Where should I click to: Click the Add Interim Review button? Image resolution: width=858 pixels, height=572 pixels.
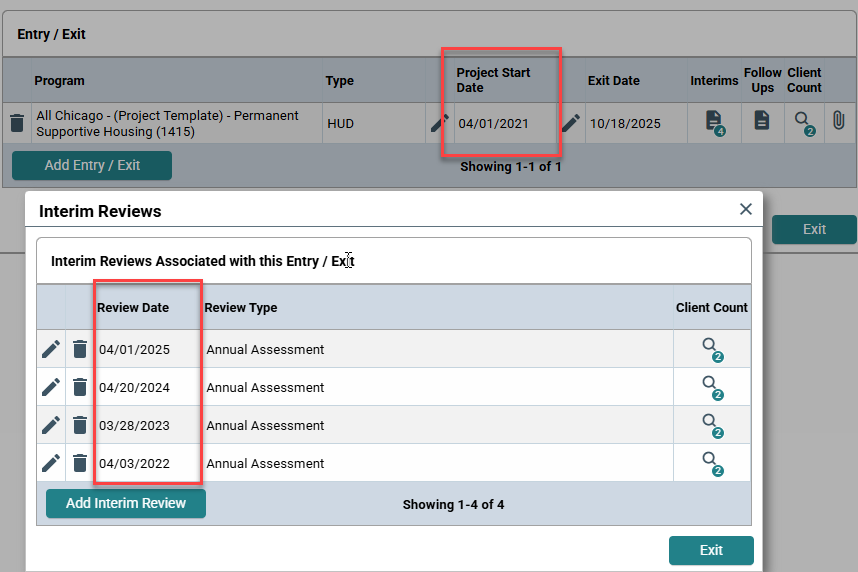click(x=126, y=503)
